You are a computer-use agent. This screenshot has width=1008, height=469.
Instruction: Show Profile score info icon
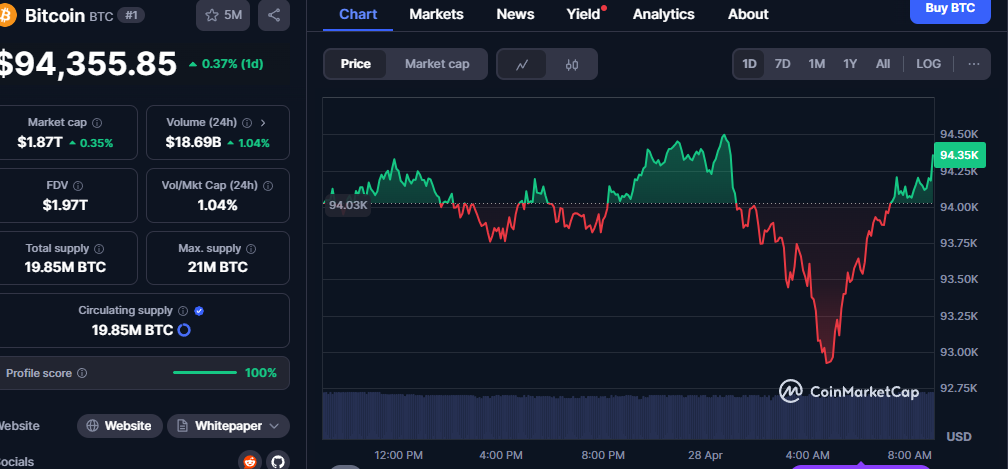[82, 373]
